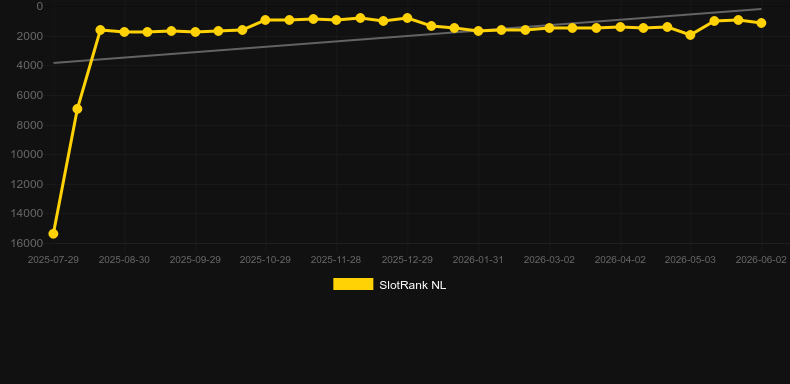Toggle the SlotRank NL legend label
The height and width of the screenshot is (384, 790).
(412, 285)
